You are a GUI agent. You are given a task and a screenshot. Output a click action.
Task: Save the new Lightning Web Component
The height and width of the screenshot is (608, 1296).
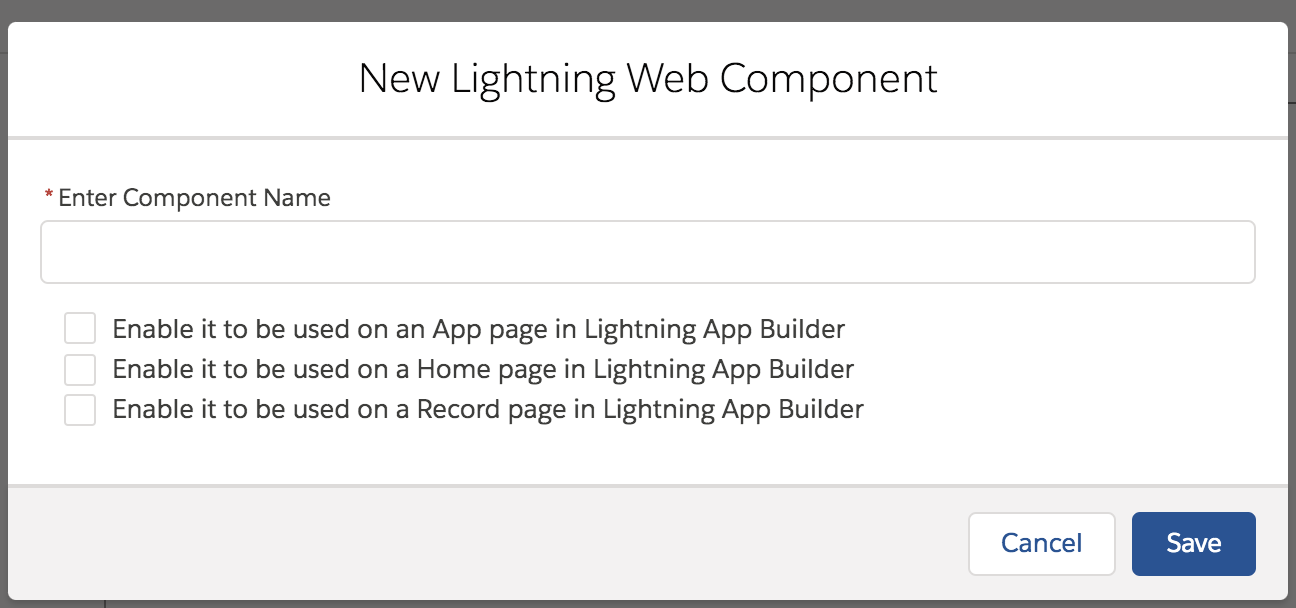[x=1193, y=543]
